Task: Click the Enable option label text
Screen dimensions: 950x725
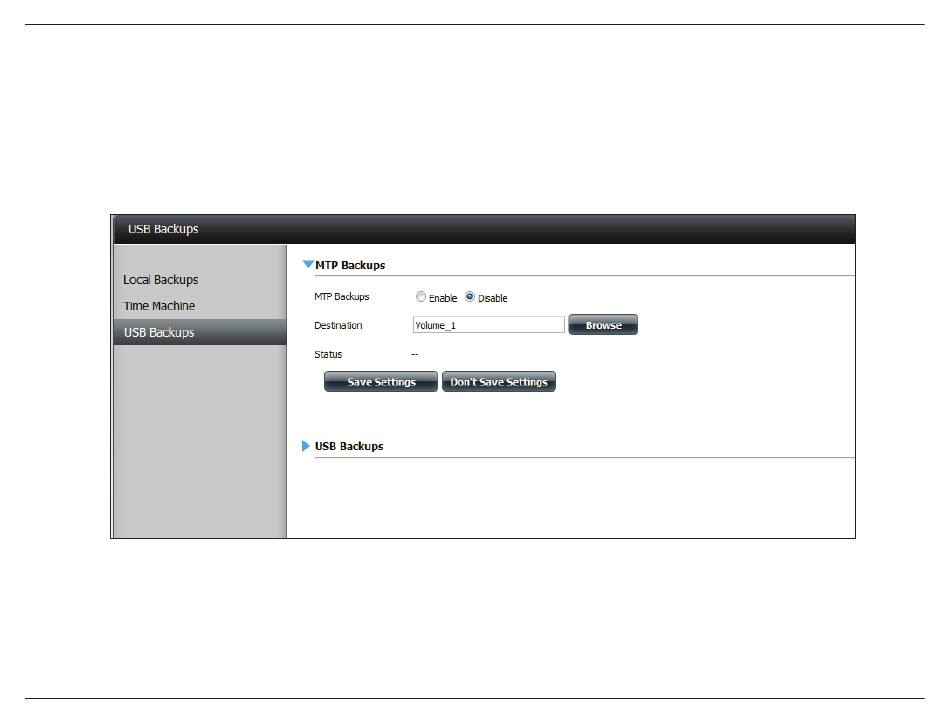Action: [443, 298]
